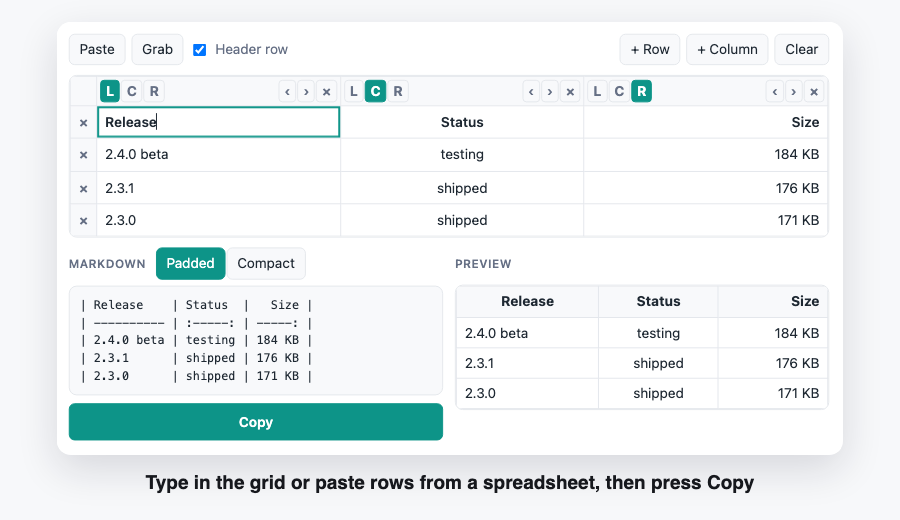Move the Size column right
This screenshot has width=900, height=520.
pos(794,91)
